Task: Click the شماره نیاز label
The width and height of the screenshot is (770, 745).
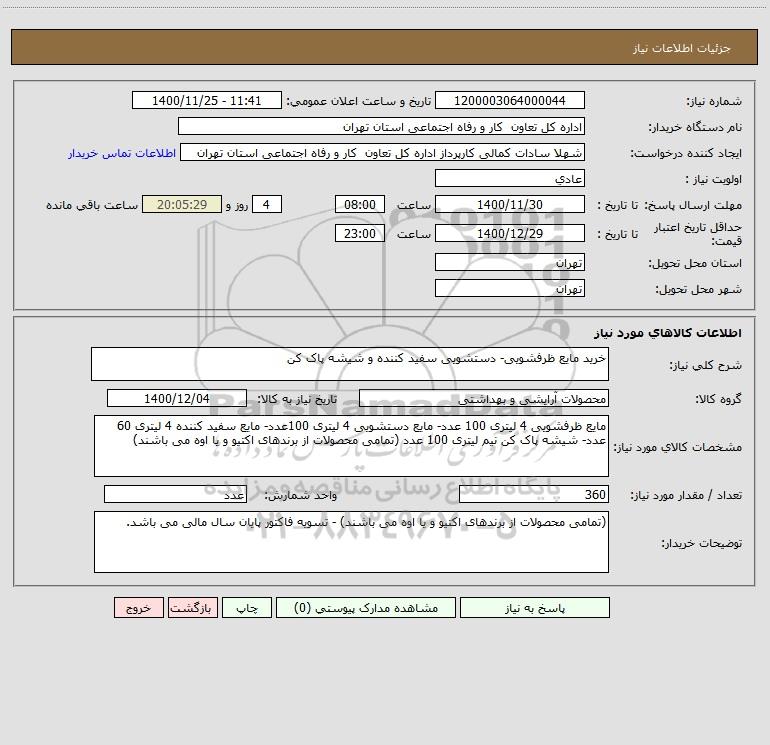Action: coord(714,102)
